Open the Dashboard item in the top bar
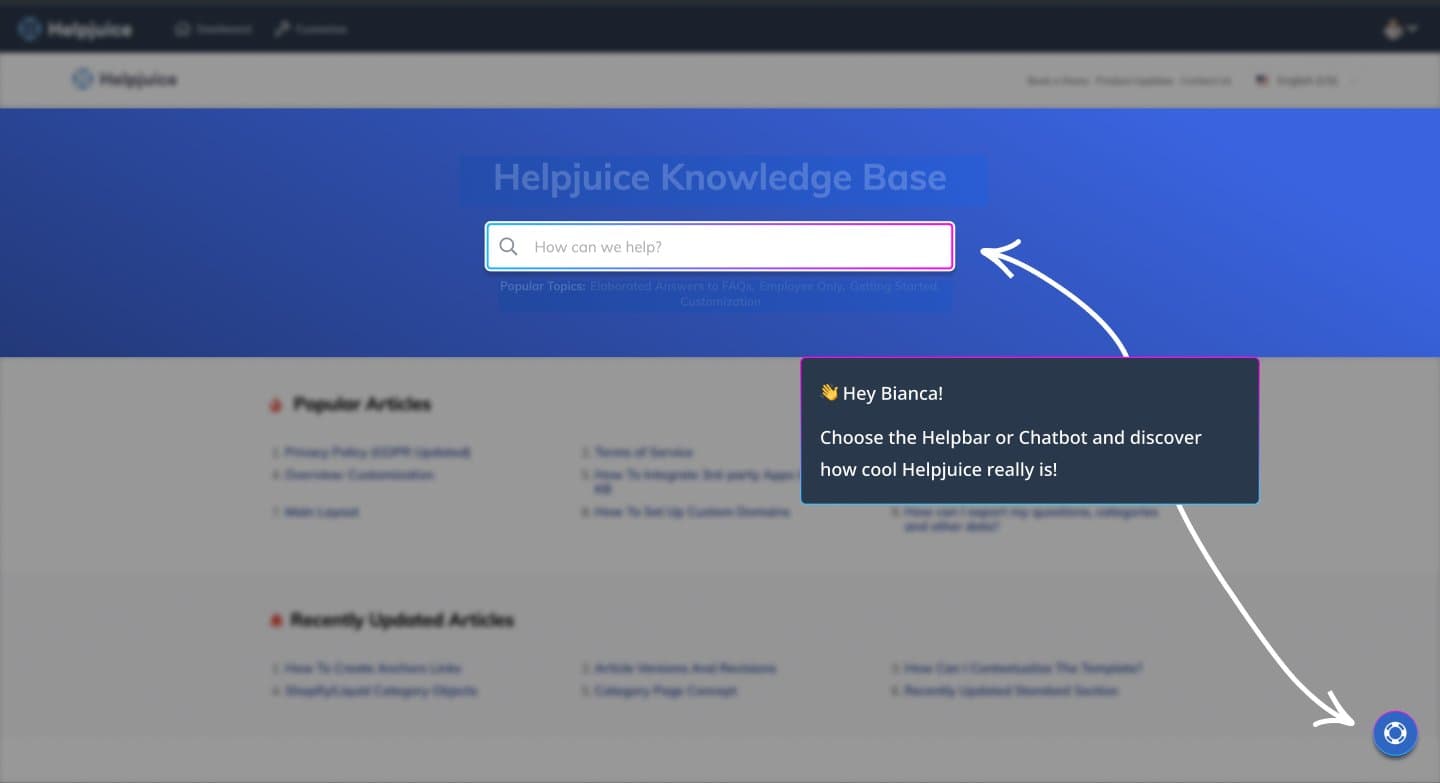The height and width of the screenshot is (783, 1440). (213, 29)
